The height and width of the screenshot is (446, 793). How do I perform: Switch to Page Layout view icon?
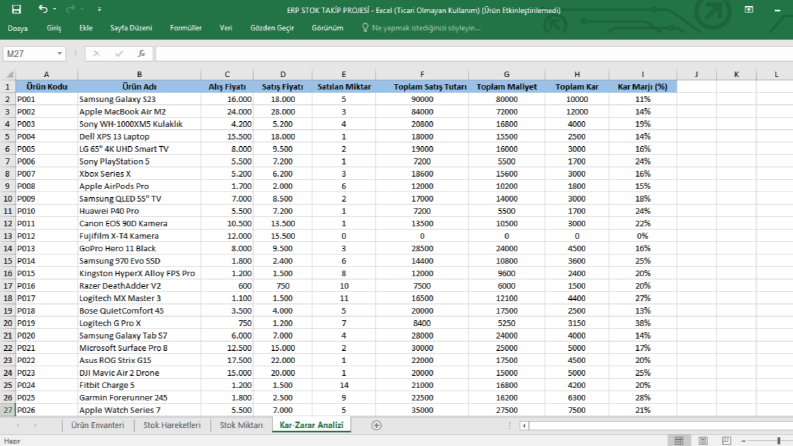click(x=702, y=441)
